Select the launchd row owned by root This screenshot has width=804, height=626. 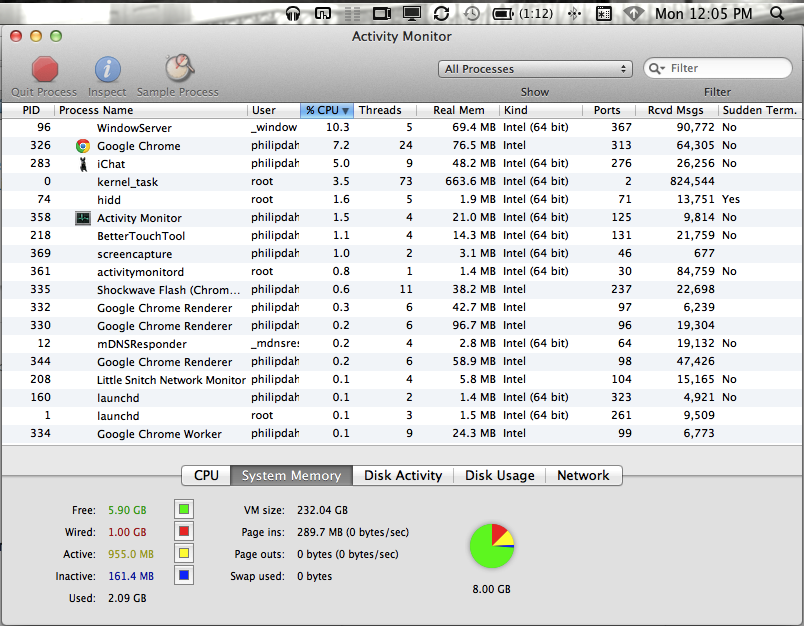[401, 416]
